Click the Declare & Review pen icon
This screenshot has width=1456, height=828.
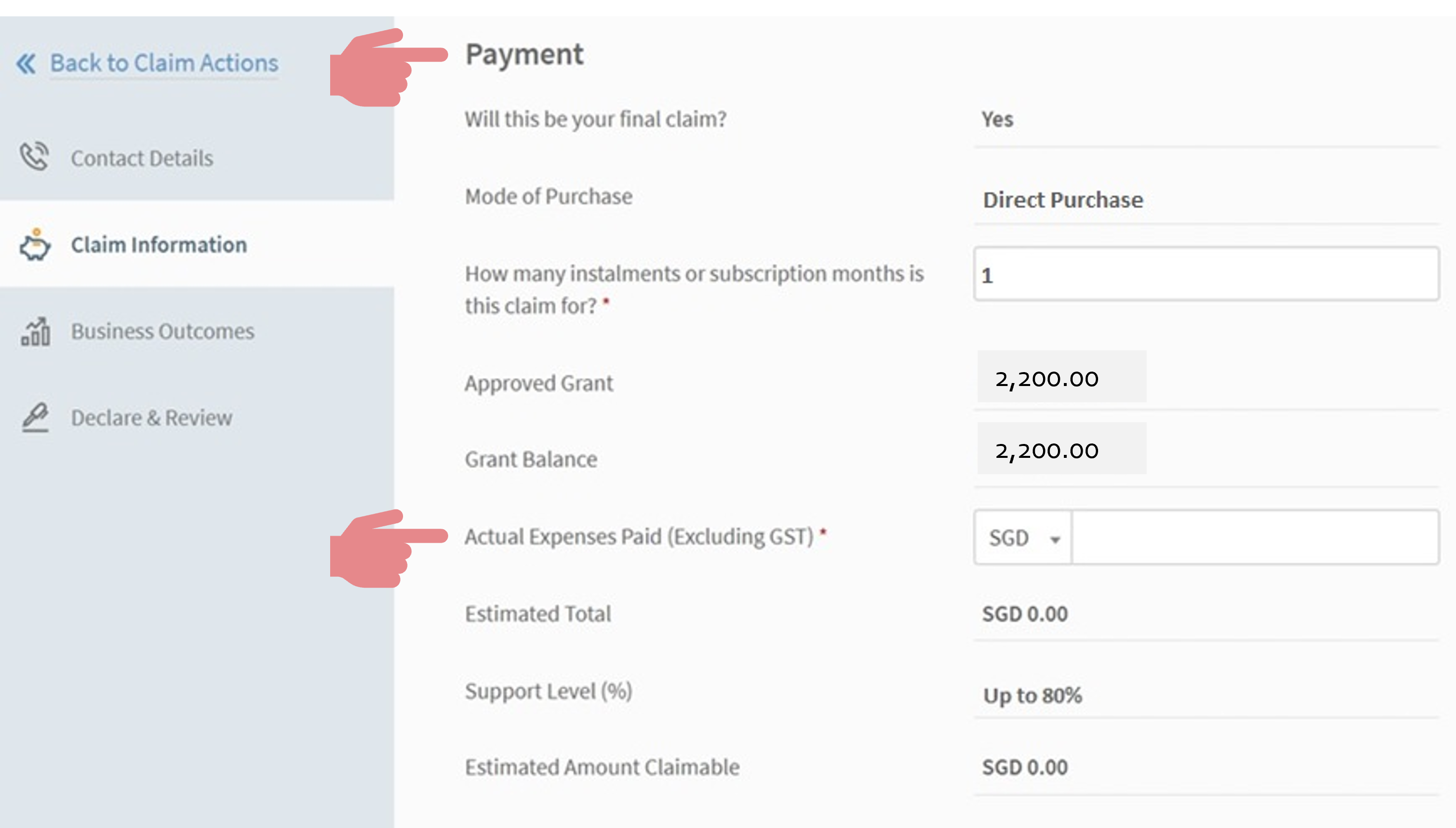35,417
